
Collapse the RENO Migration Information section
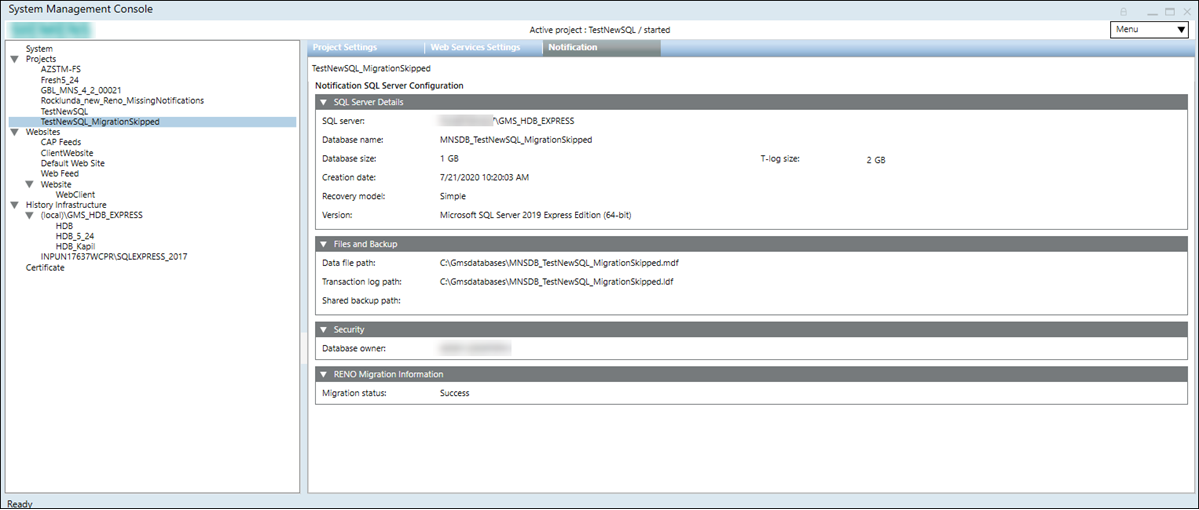324,374
